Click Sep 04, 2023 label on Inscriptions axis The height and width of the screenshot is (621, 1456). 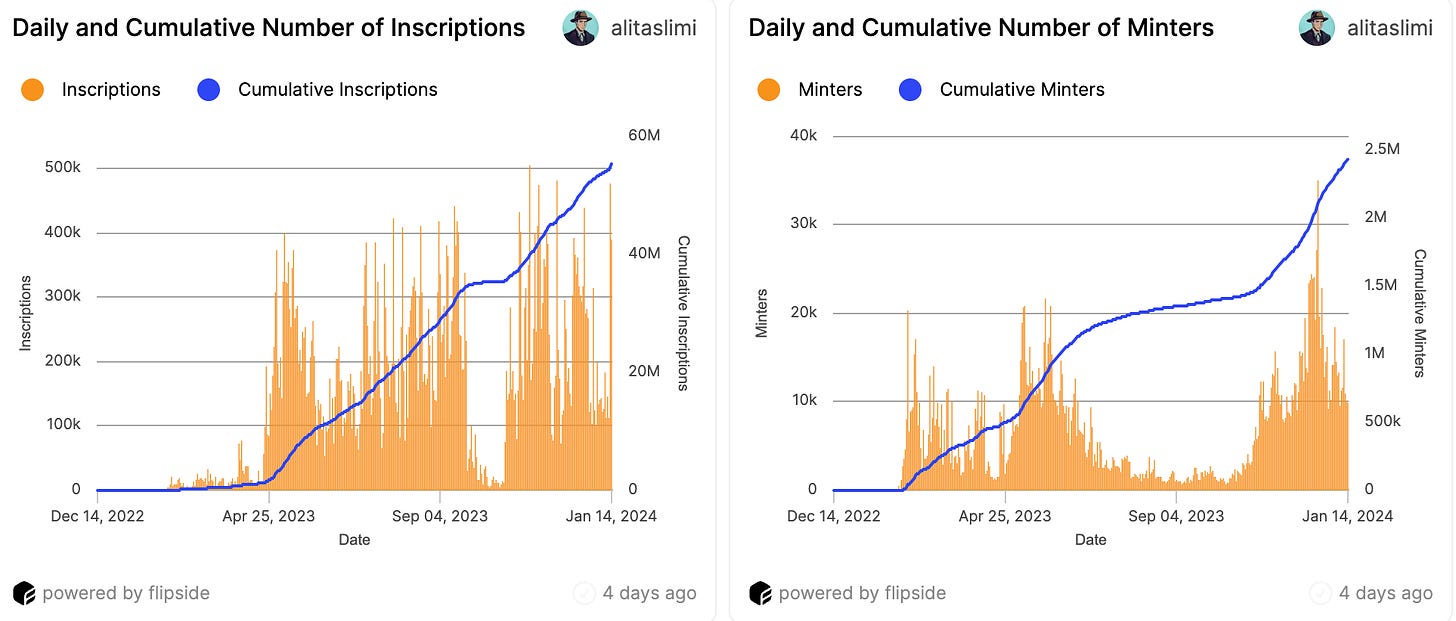[440, 516]
